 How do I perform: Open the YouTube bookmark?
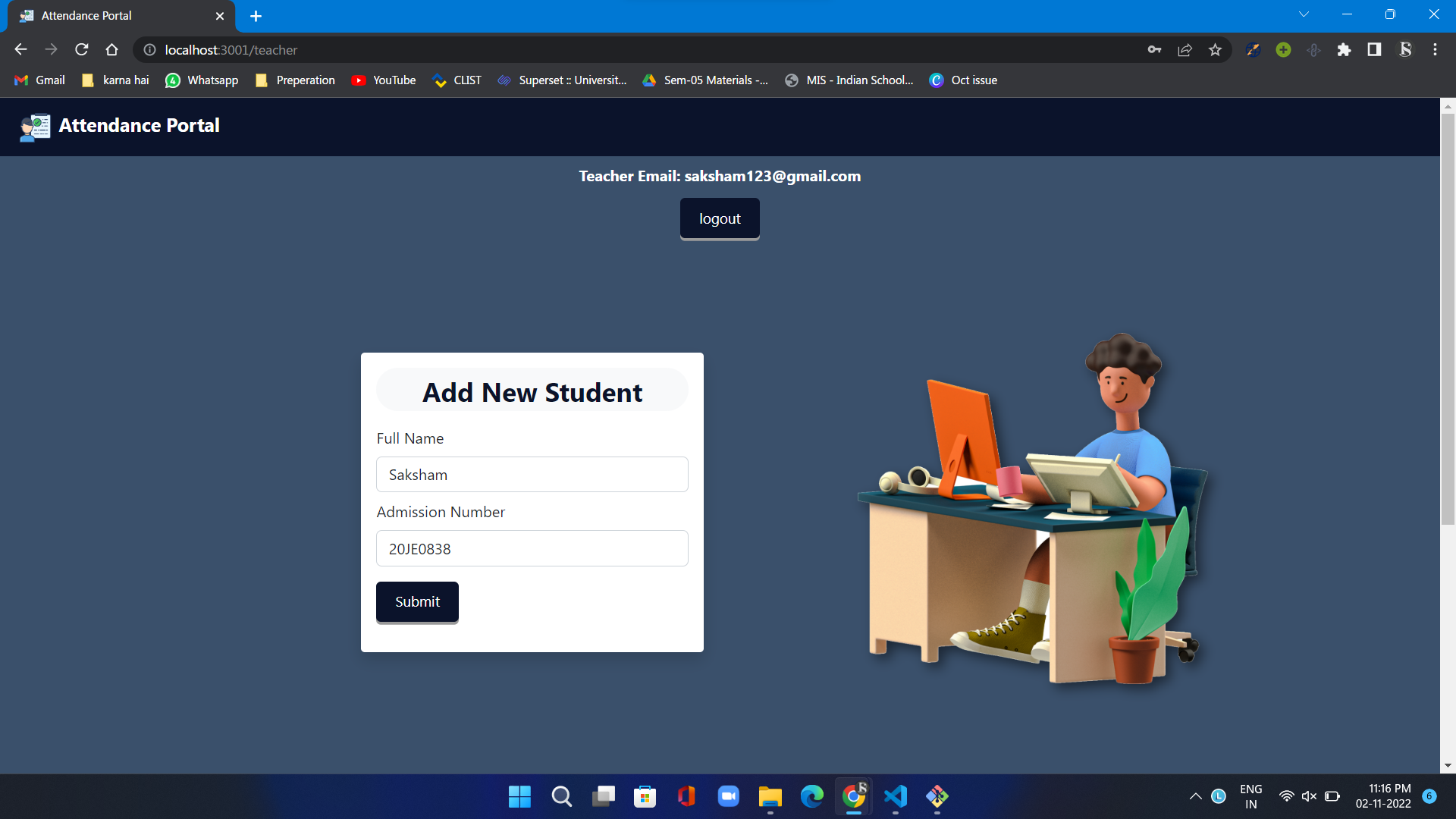point(384,80)
